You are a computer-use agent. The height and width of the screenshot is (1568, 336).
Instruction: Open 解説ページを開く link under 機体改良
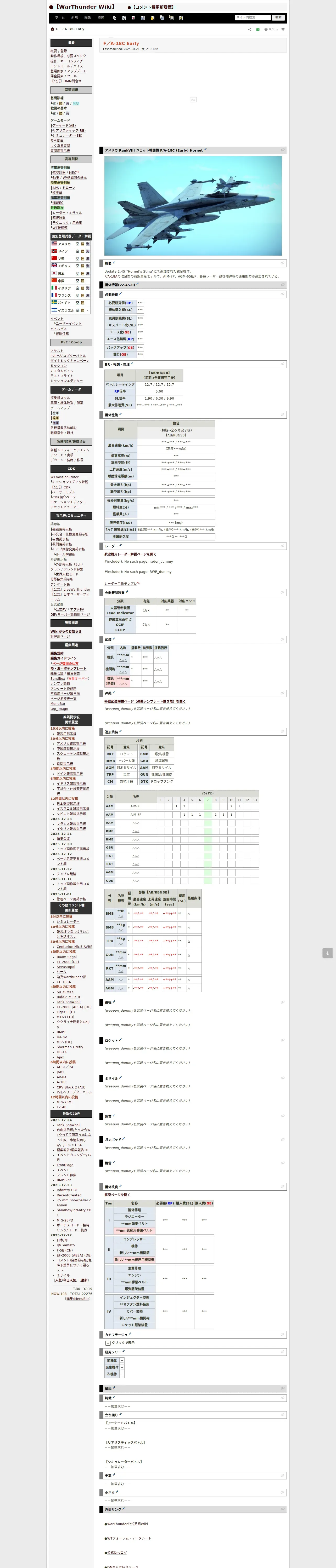(x=117, y=1195)
